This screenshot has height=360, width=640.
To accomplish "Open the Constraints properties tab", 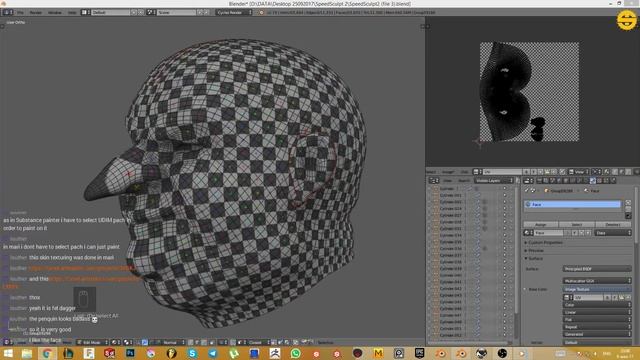I will (572, 180).
